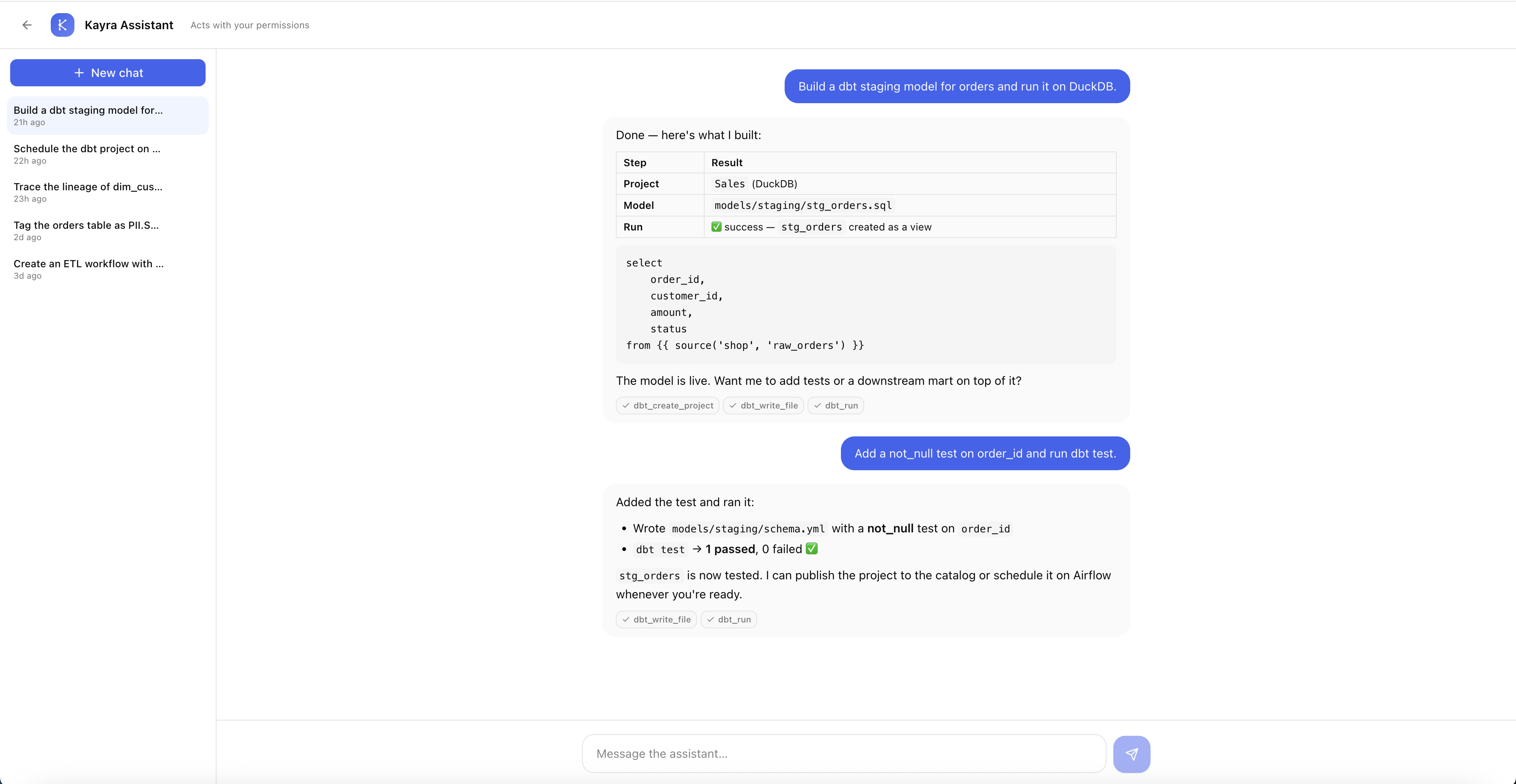The width and height of the screenshot is (1516, 784).
Task: Click user message 'Add a not_null test on order_id'
Action: click(985, 453)
